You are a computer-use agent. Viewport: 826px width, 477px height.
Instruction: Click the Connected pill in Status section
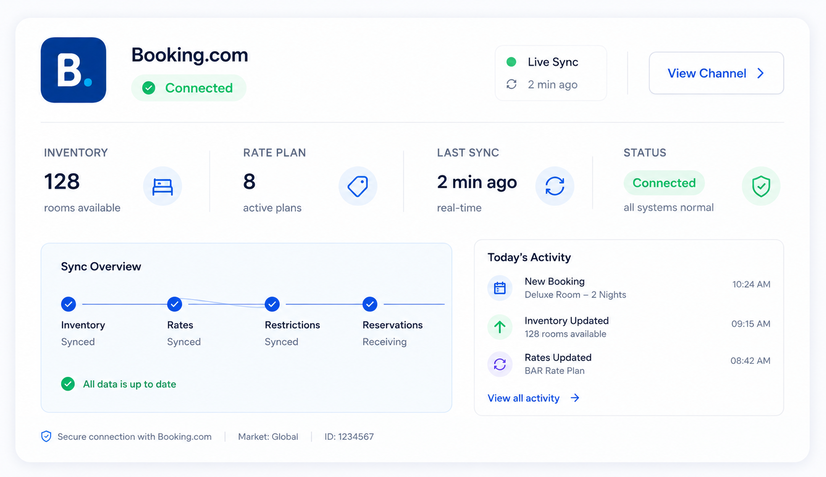tap(664, 183)
